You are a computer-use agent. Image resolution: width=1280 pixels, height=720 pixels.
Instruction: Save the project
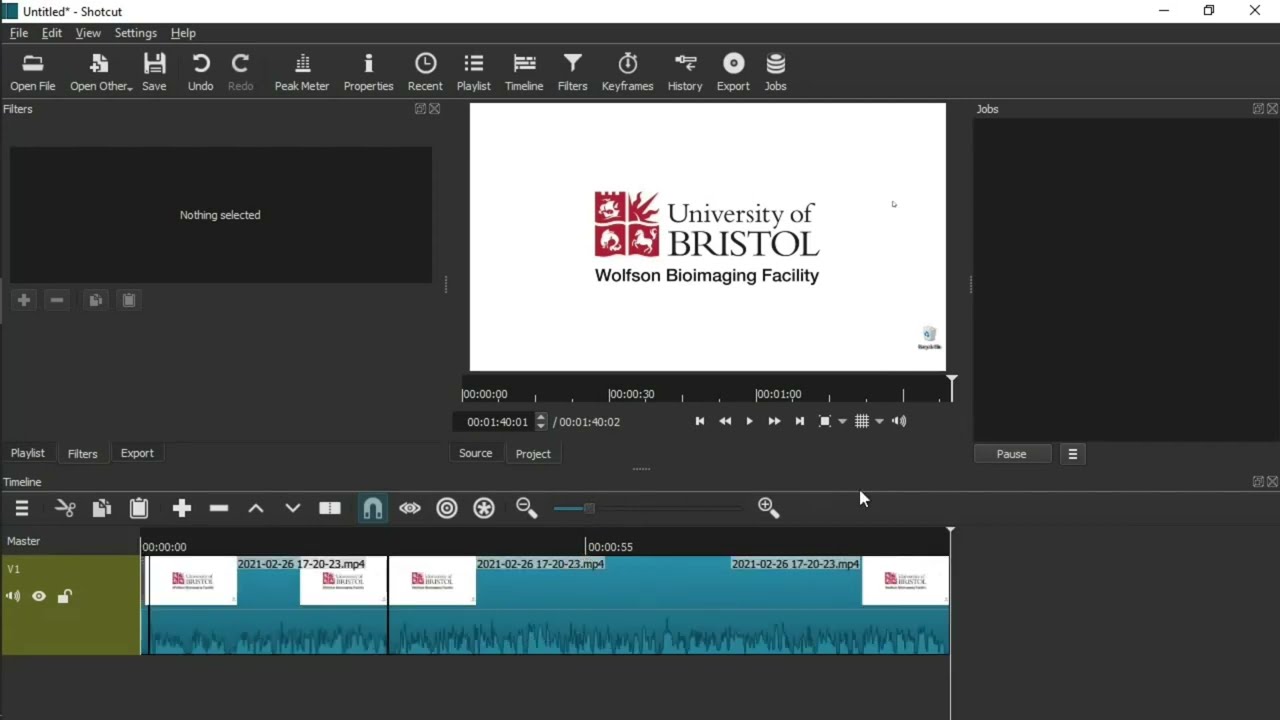point(154,73)
